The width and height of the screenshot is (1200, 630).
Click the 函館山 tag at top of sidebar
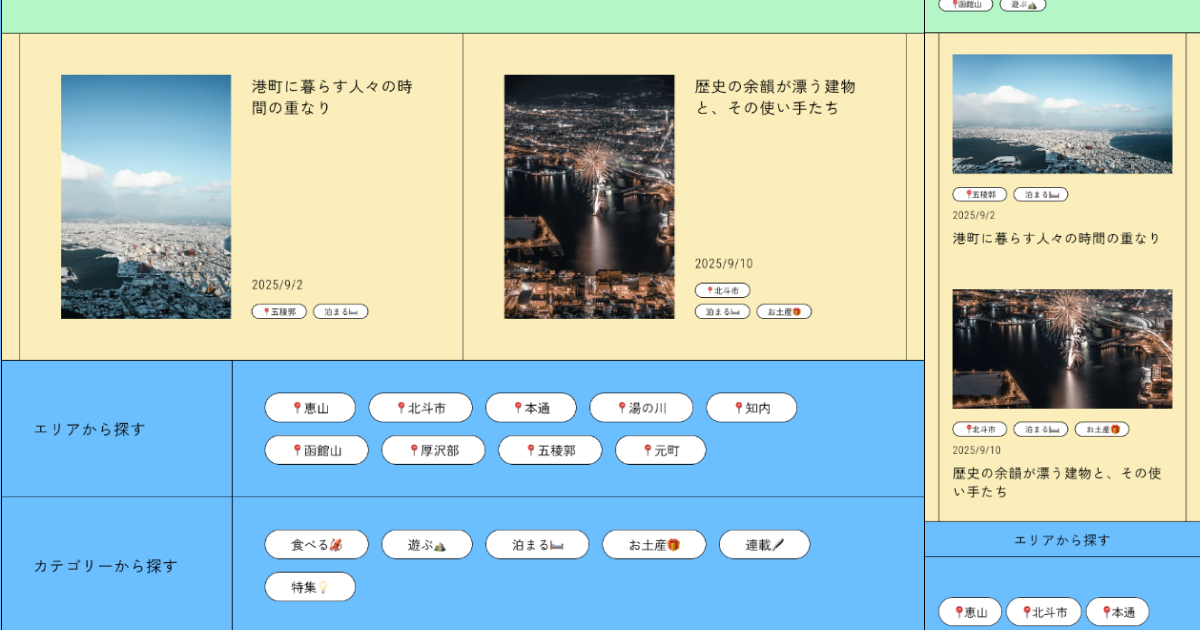click(966, 5)
